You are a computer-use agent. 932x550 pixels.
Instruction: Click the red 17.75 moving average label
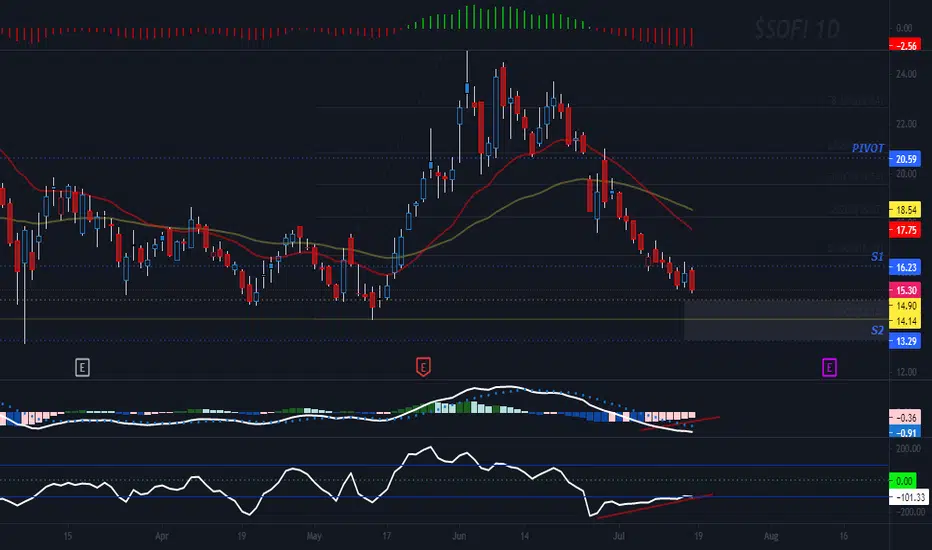905,230
